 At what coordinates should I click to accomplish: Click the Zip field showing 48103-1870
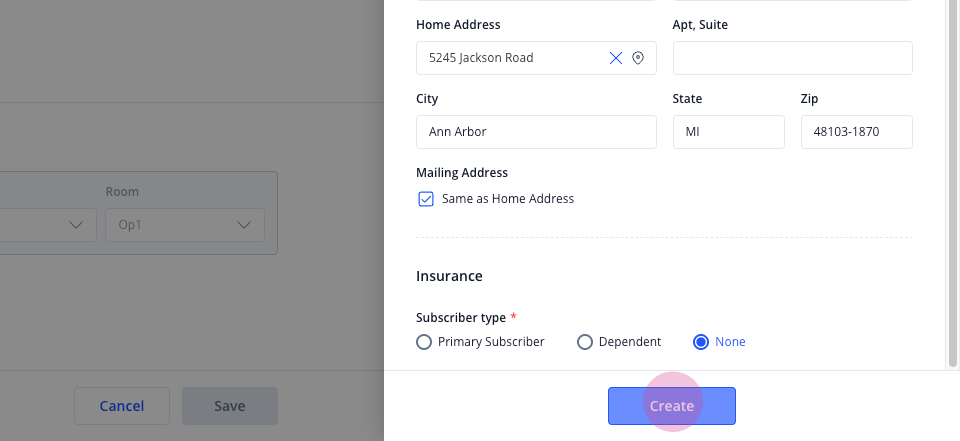coord(857,132)
